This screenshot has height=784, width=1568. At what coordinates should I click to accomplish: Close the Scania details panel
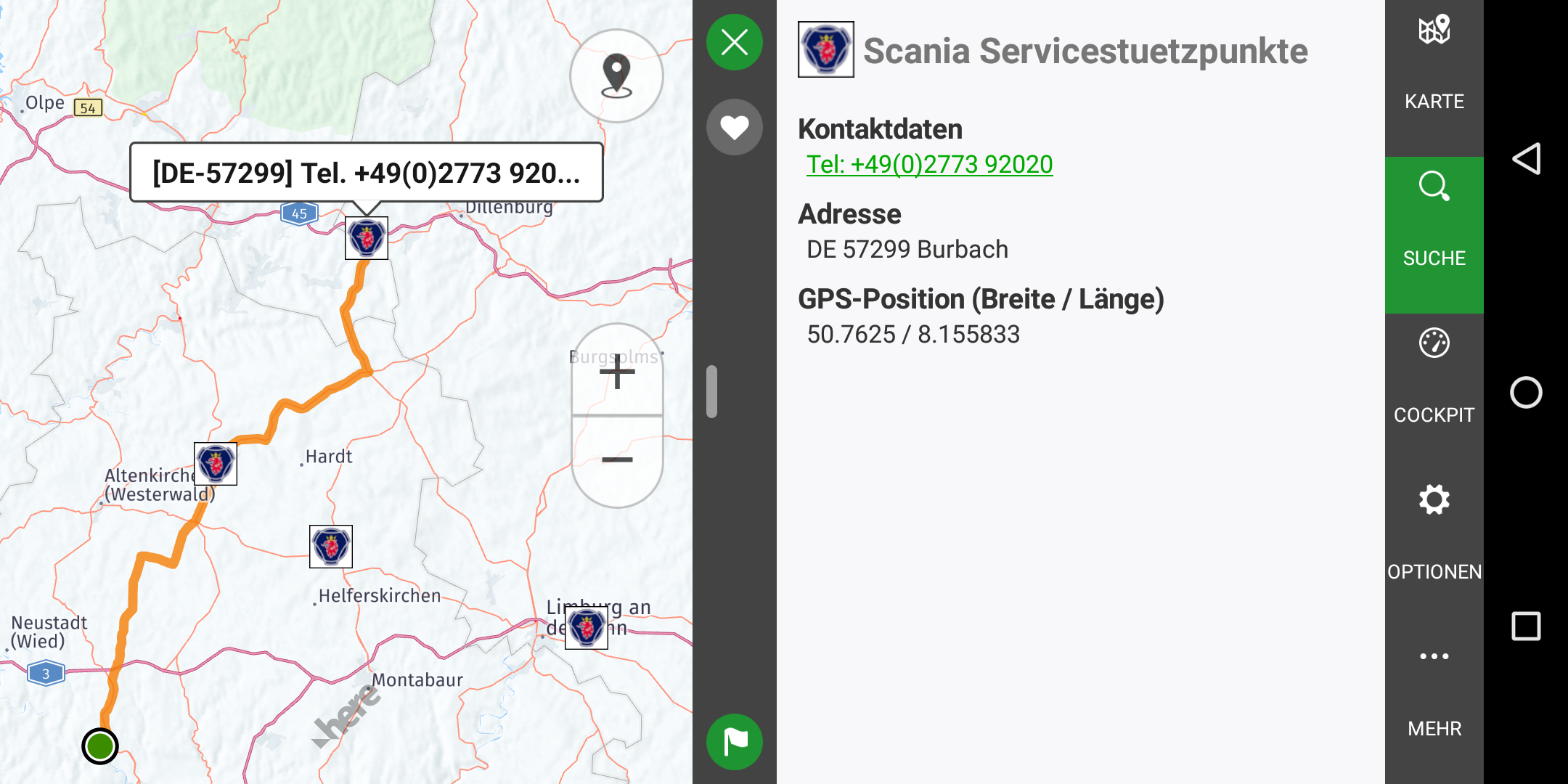(x=735, y=42)
